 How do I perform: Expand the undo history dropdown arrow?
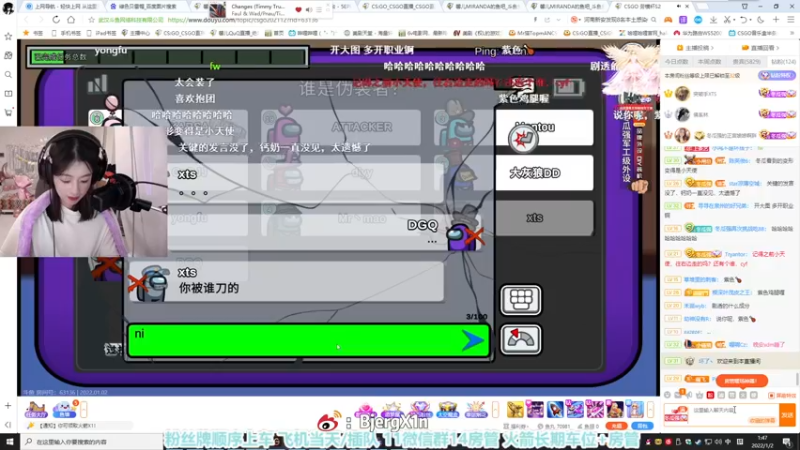(x=750, y=20)
